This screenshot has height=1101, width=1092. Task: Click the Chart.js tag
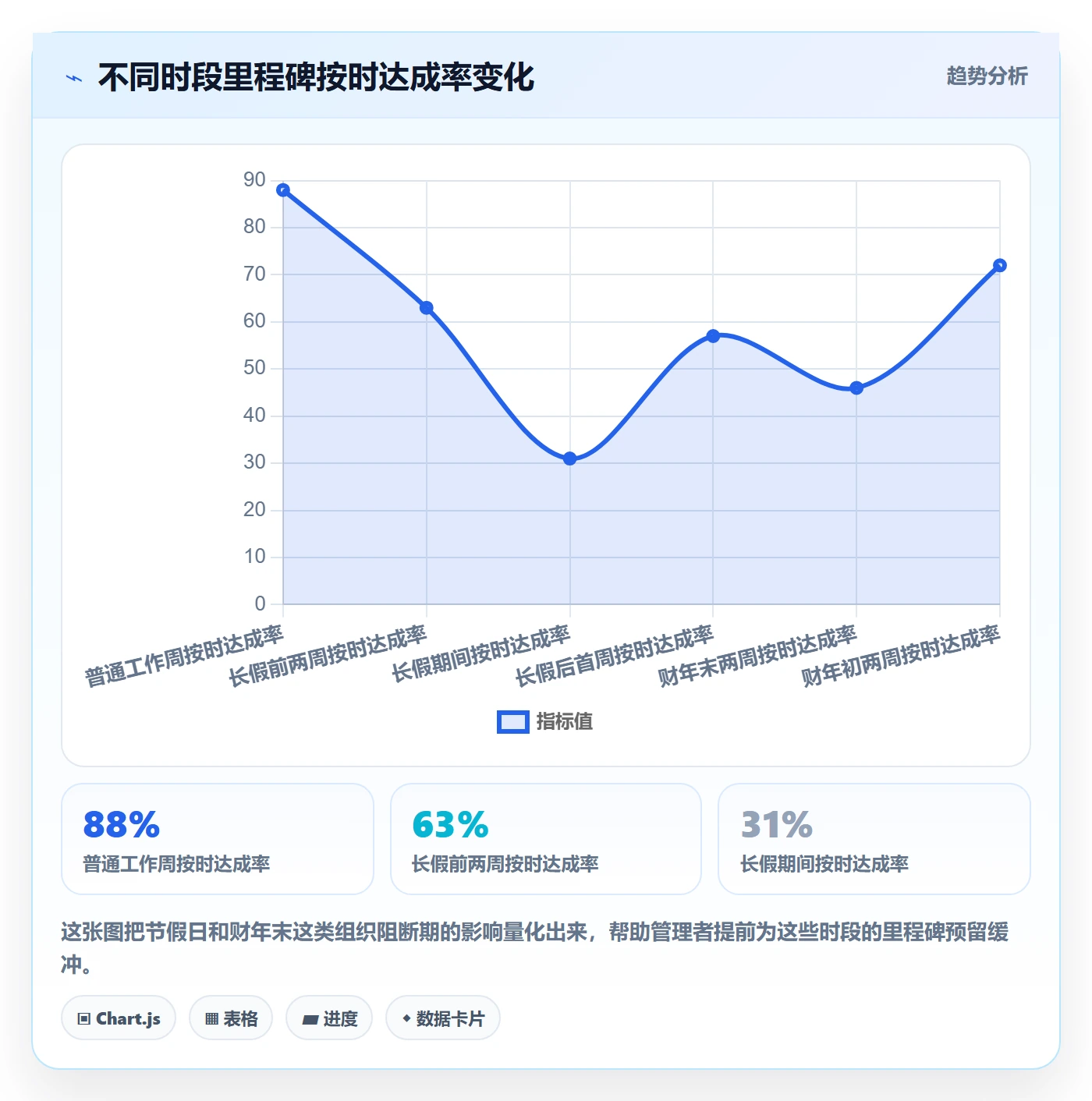click(119, 1018)
